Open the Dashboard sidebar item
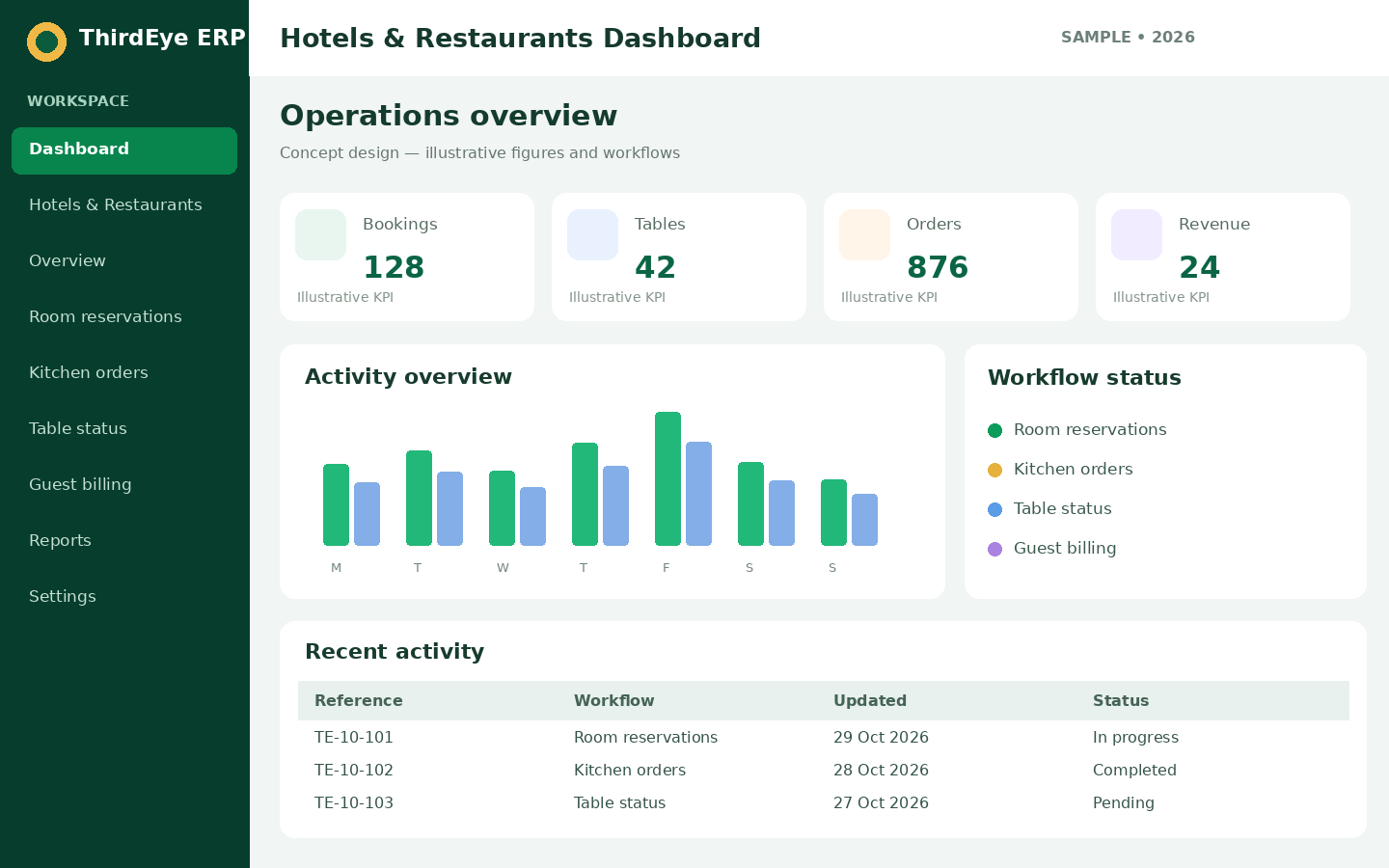The height and width of the screenshot is (868, 1389). [124, 150]
